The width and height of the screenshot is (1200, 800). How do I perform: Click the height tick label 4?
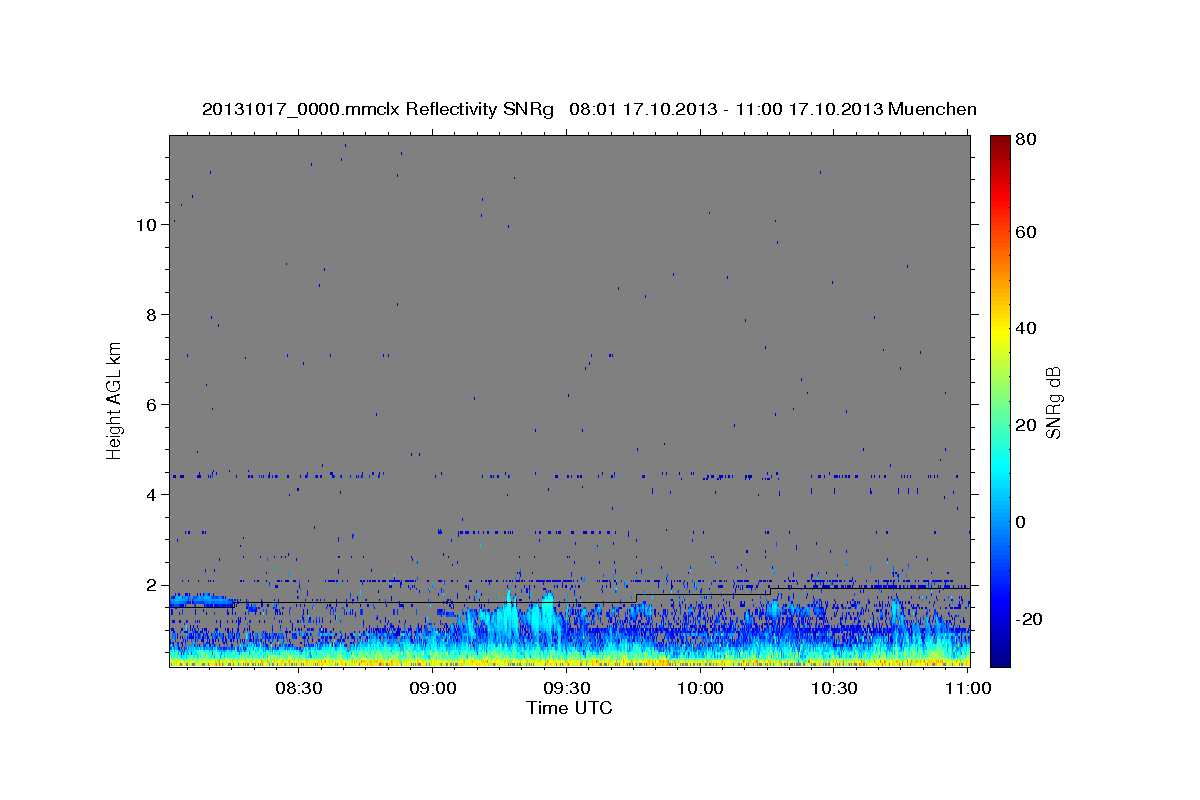click(152, 495)
